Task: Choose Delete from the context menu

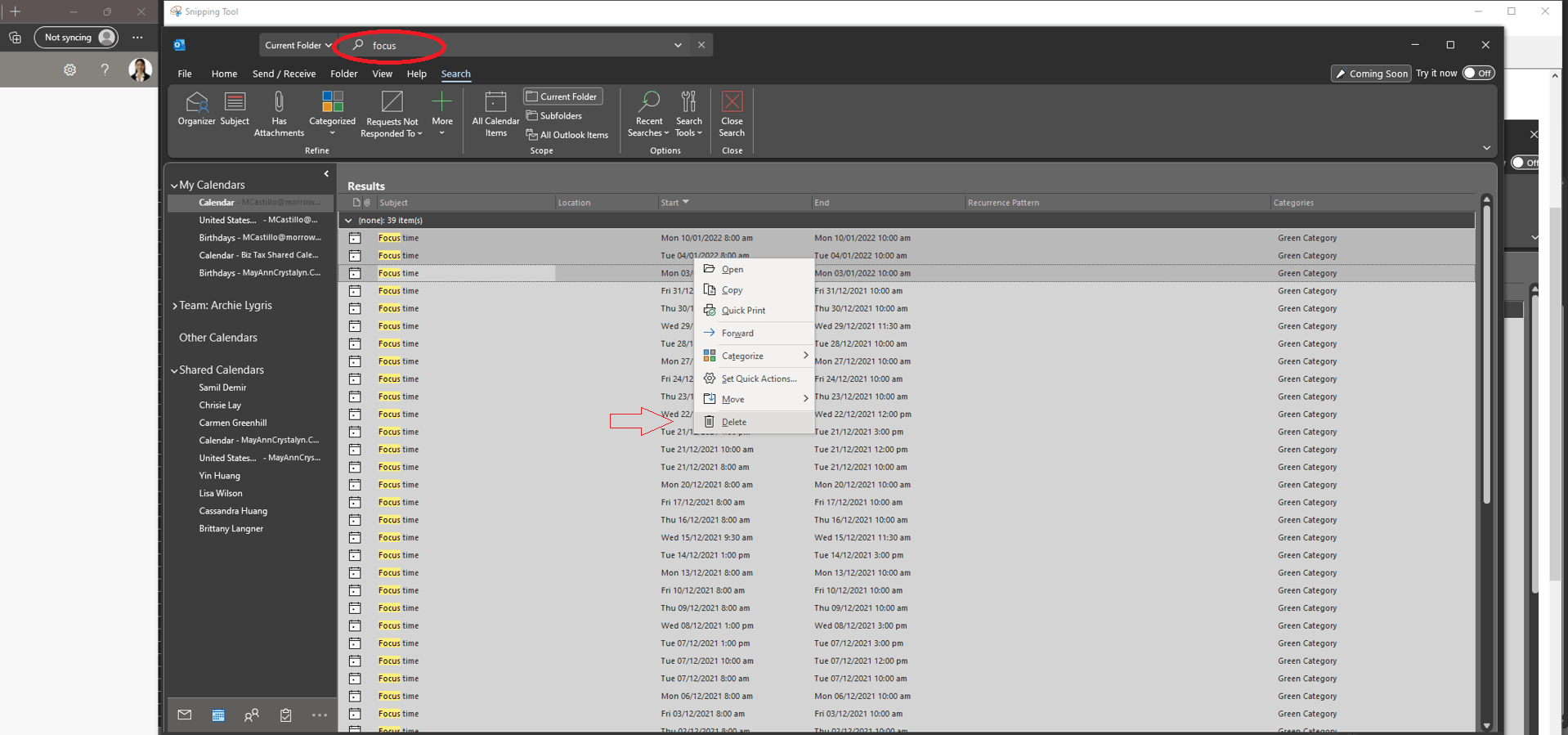Action: (x=753, y=422)
